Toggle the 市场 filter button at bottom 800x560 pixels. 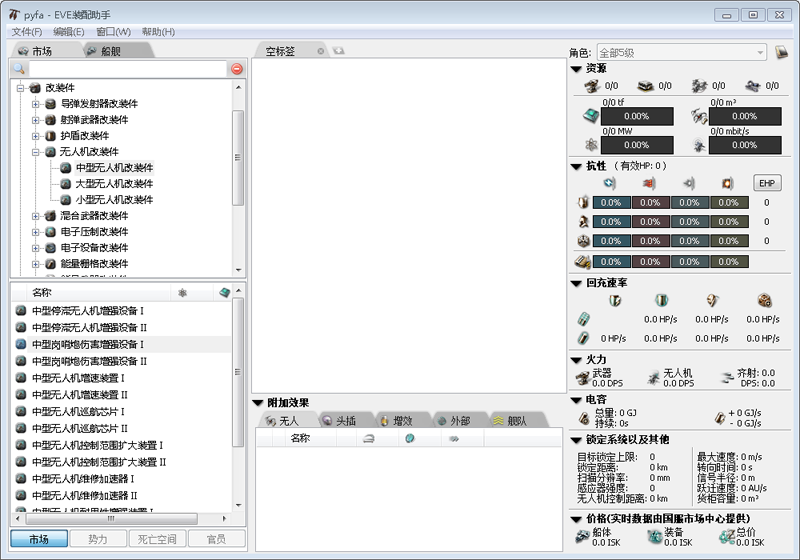(39, 539)
